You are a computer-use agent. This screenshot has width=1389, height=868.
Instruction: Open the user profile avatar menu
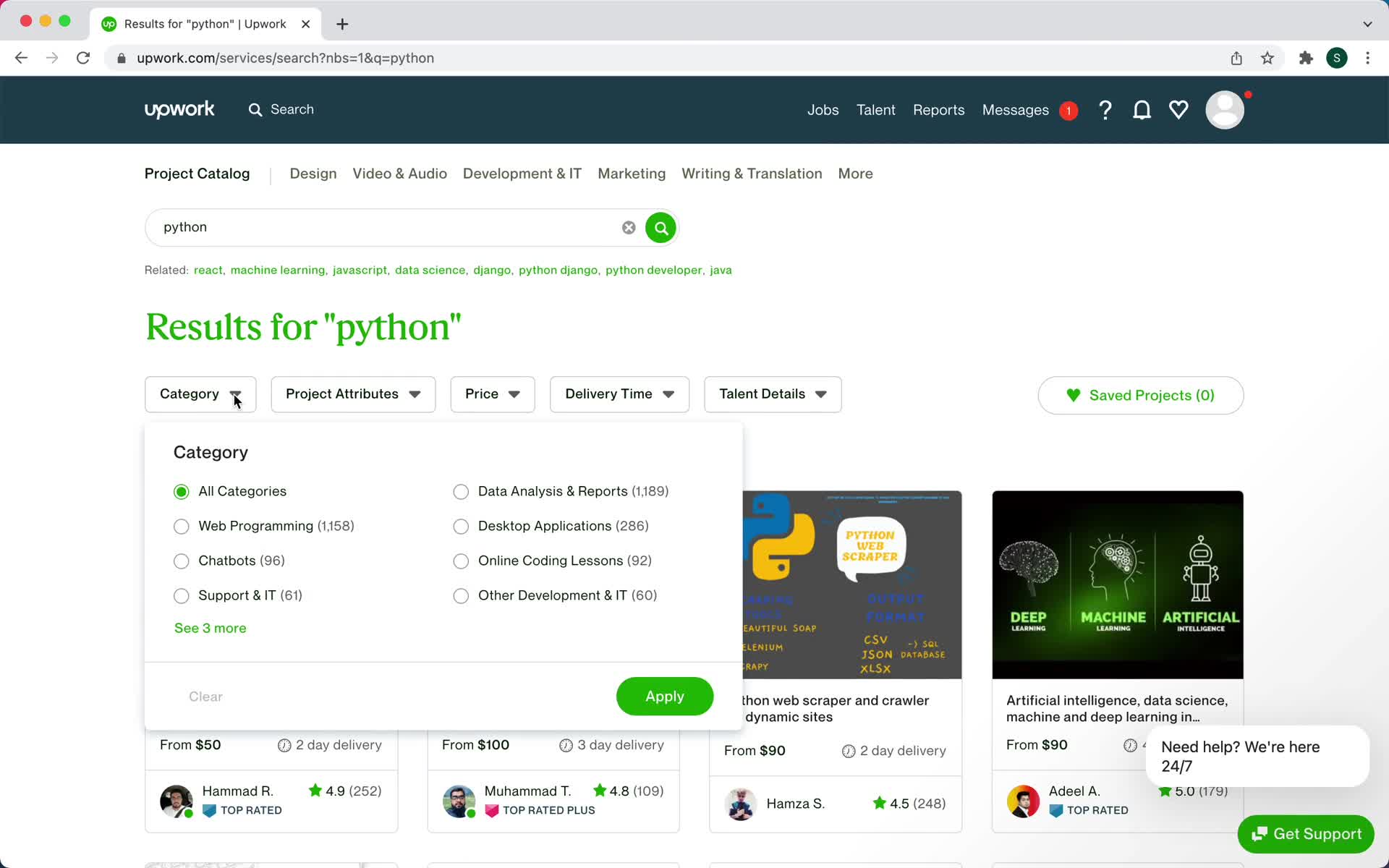pyautogui.click(x=1225, y=110)
